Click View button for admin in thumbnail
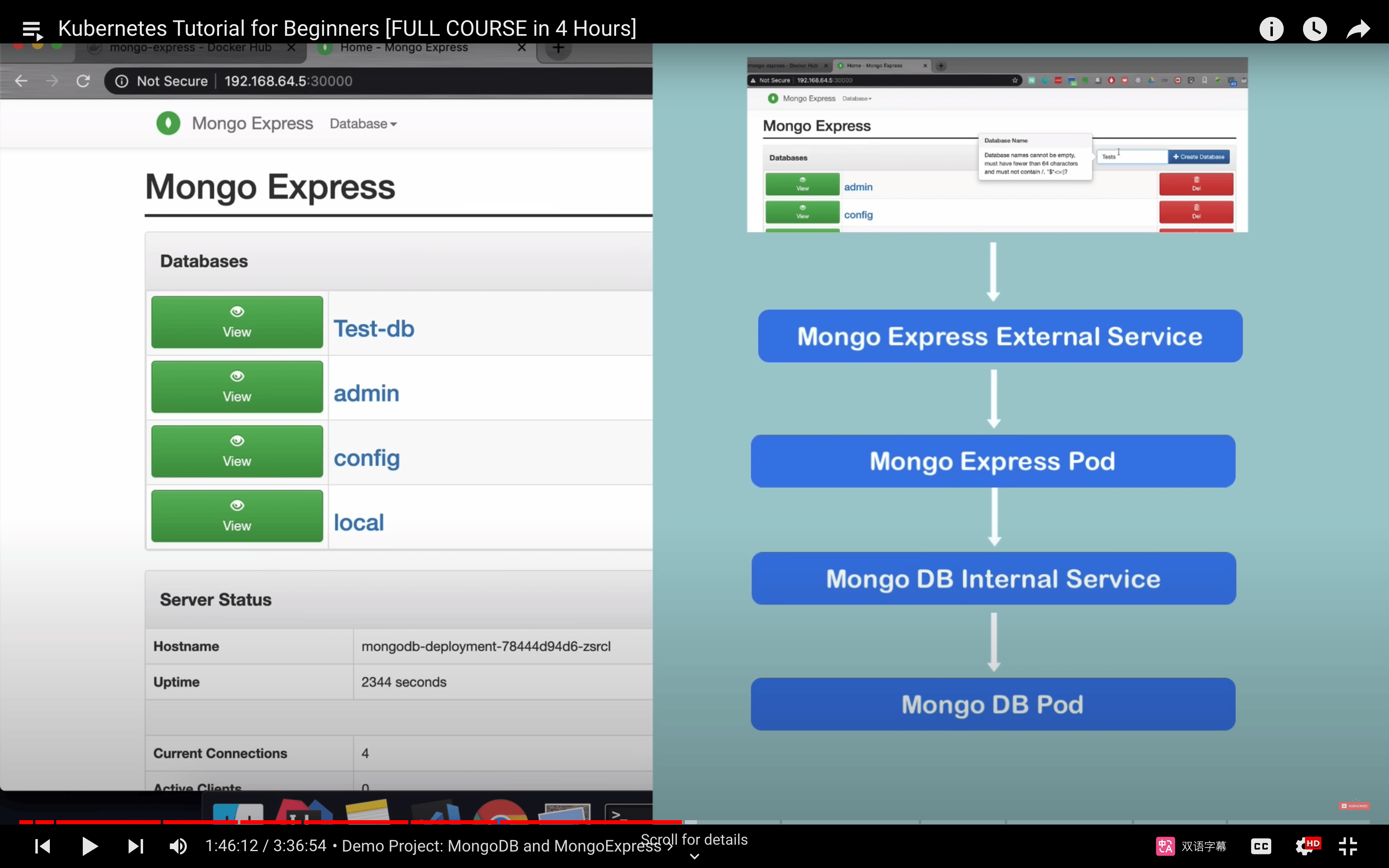This screenshot has width=1389, height=868. [x=802, y=184]
